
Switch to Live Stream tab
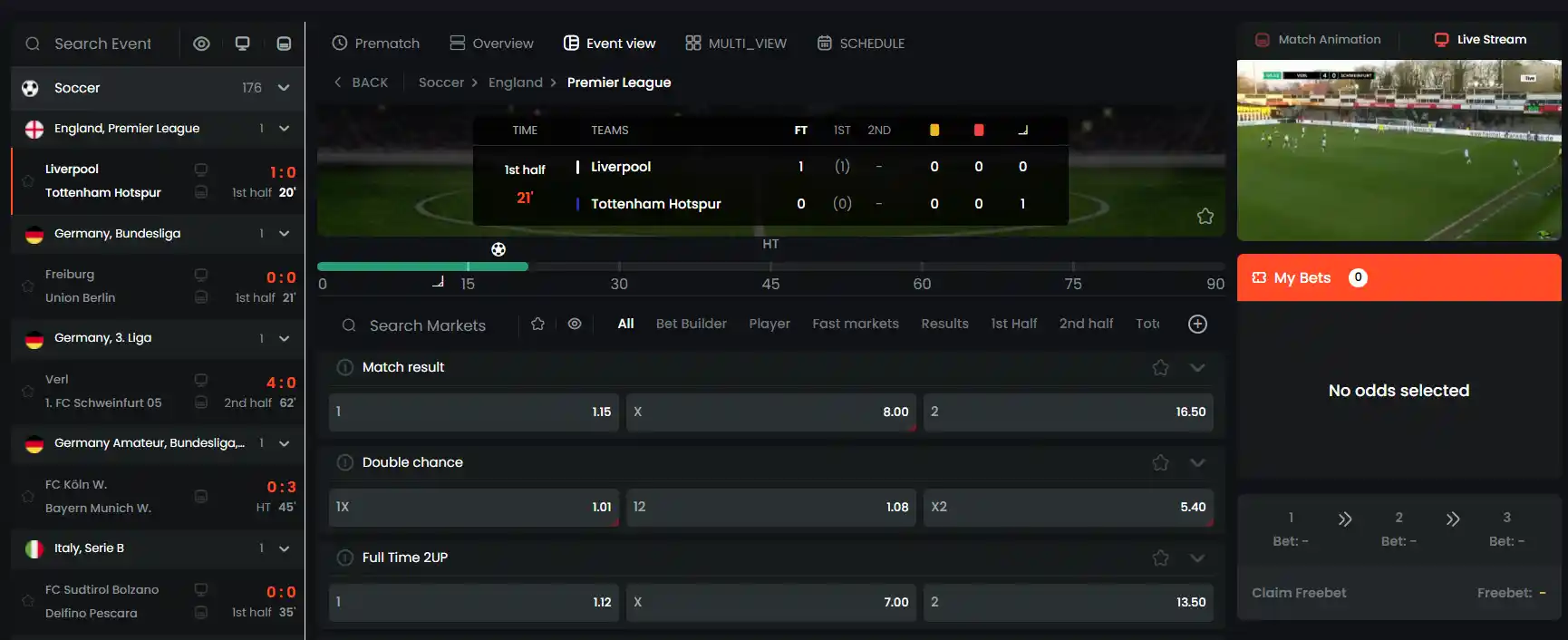(1480, 40)
